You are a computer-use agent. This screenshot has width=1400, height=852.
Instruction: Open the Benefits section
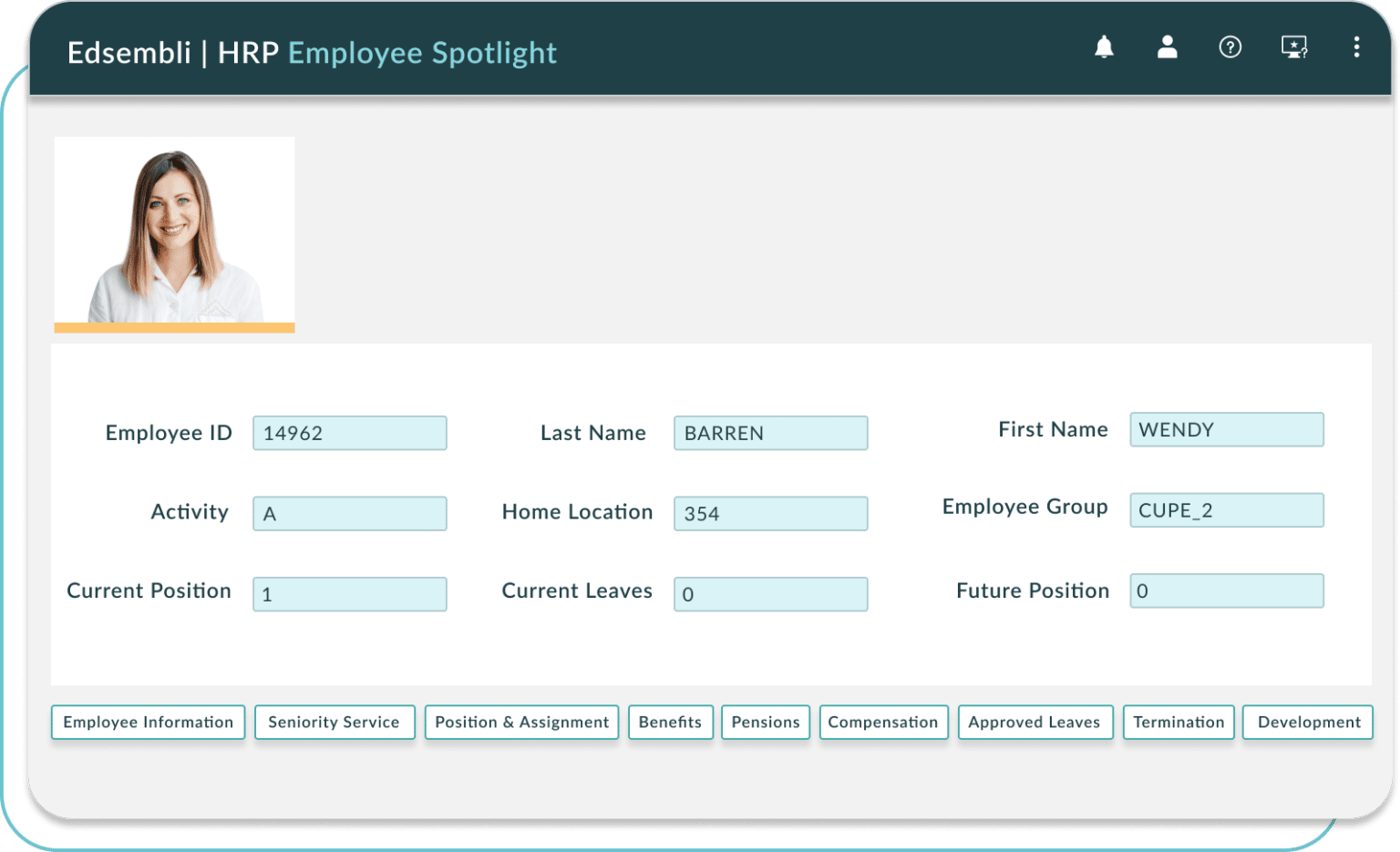pyautogui.click(x=670, y=722)
